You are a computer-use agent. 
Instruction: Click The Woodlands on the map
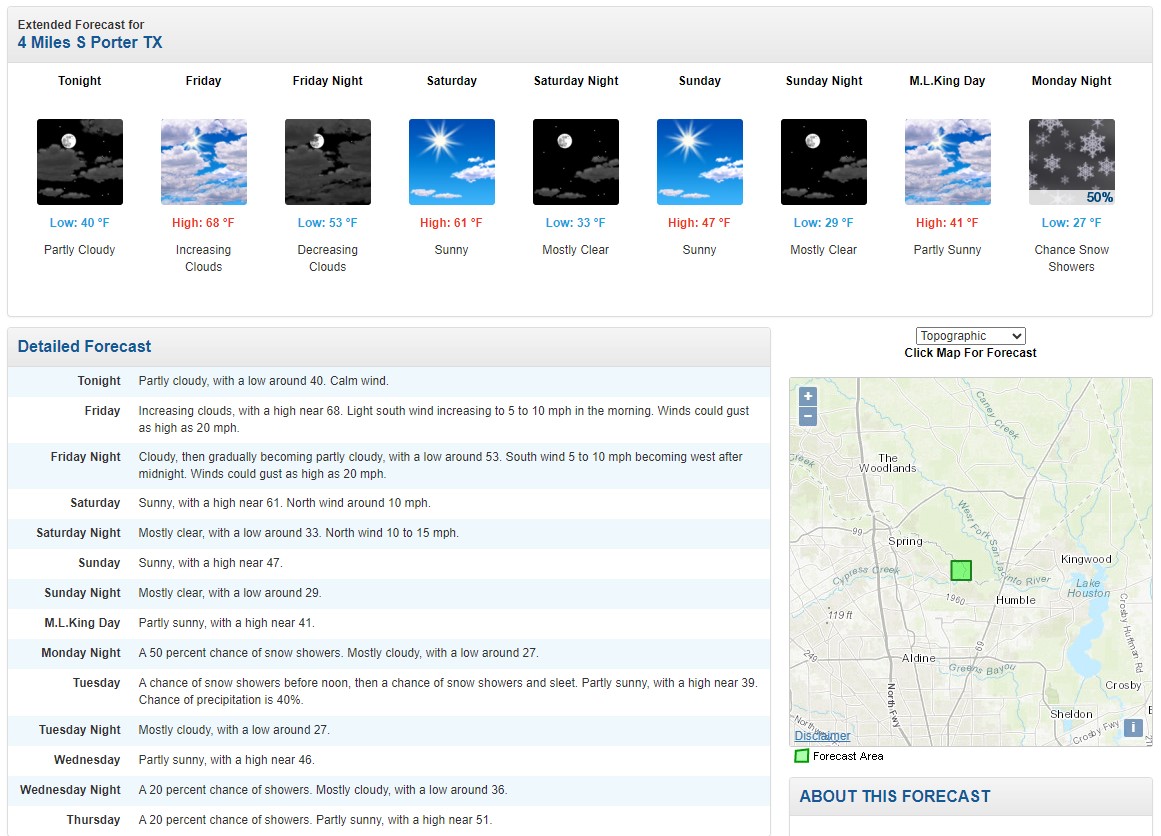(x=888, y=463)
